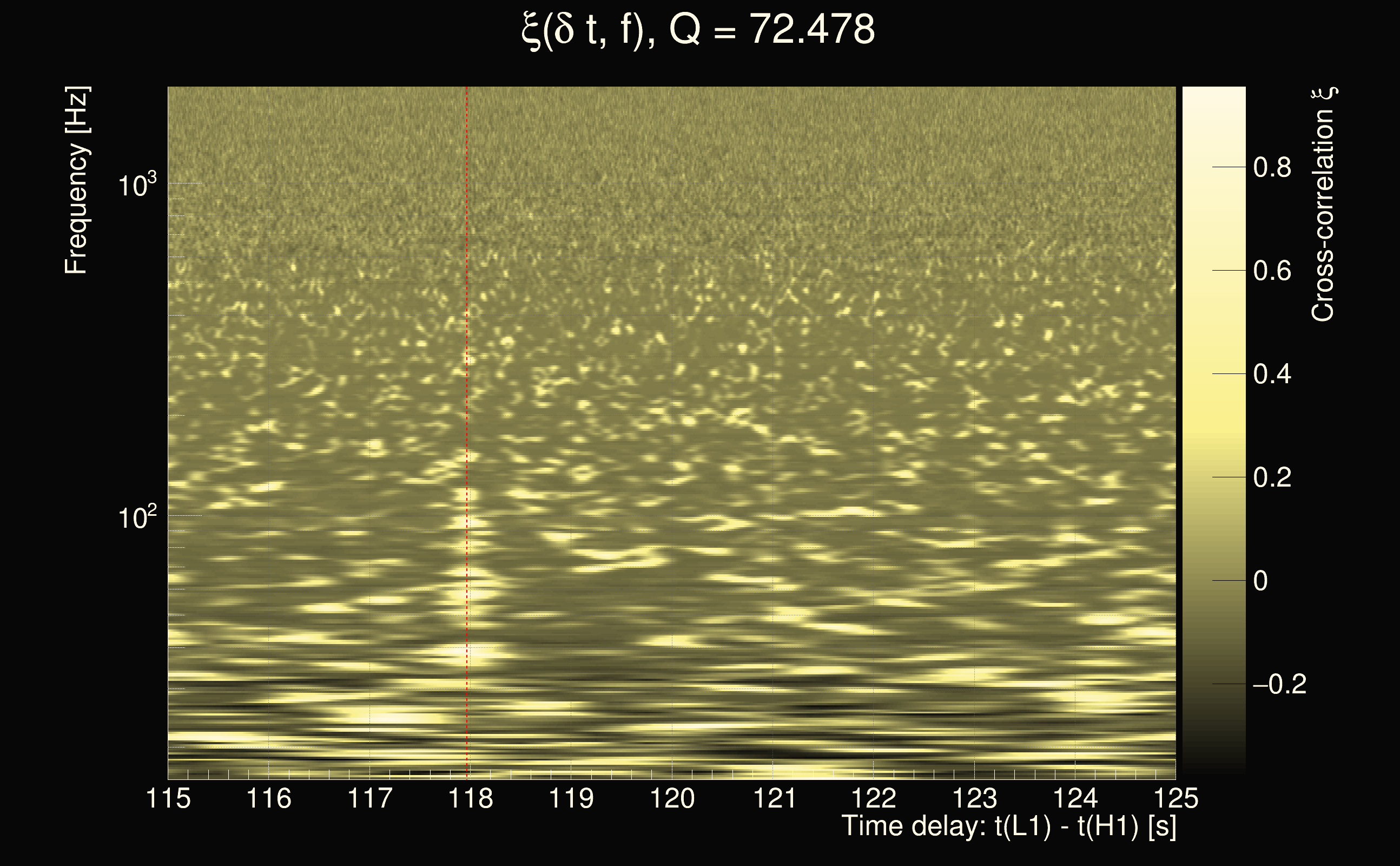
Task: Click the x-axis tick label 120
Action: [x=672, y=798]
